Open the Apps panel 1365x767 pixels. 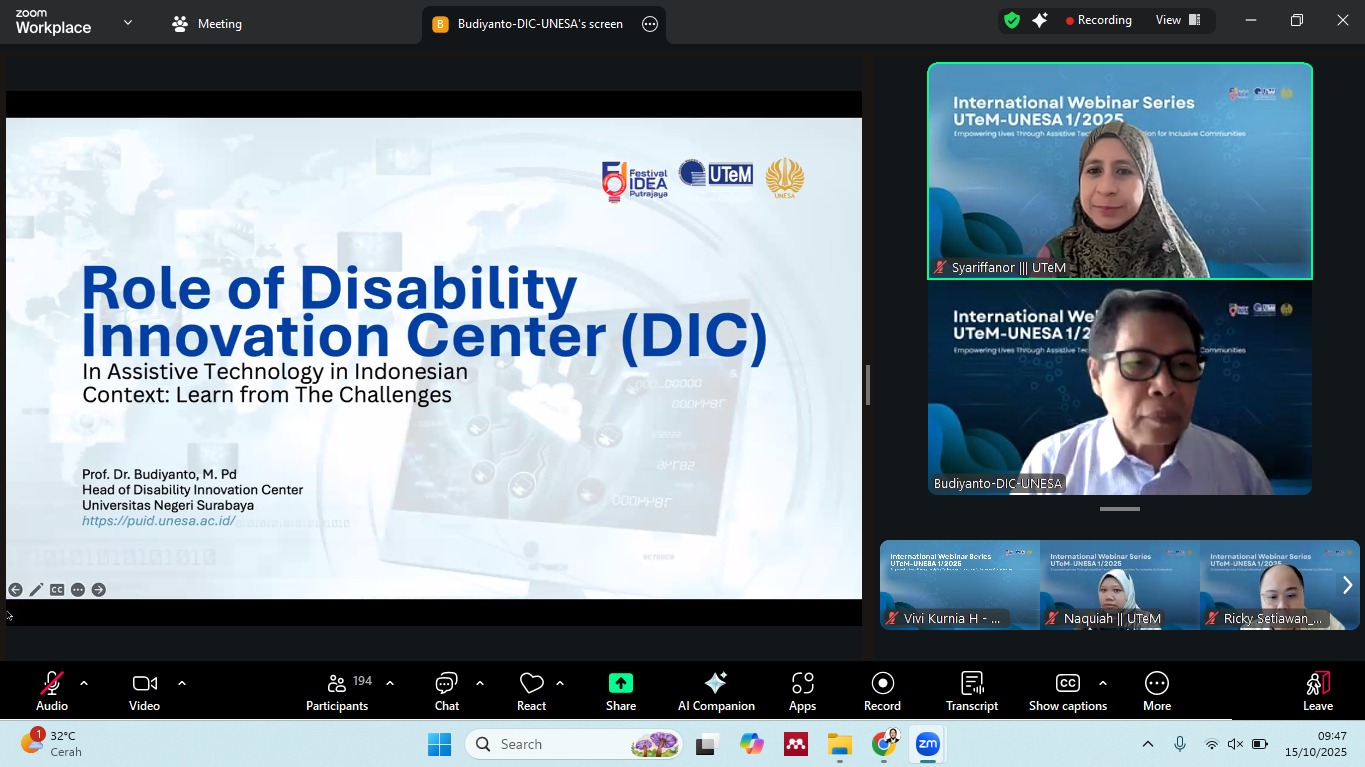point(802,691)
